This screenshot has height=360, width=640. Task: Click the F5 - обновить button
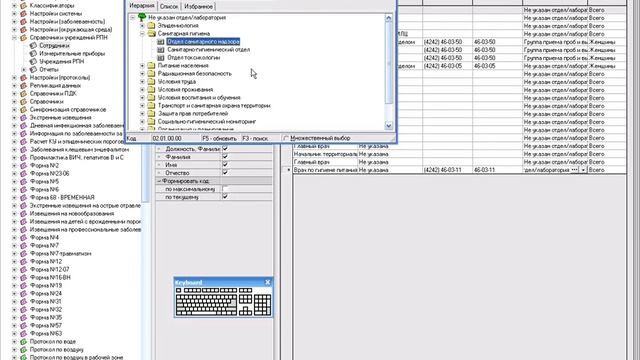point(220,138)
